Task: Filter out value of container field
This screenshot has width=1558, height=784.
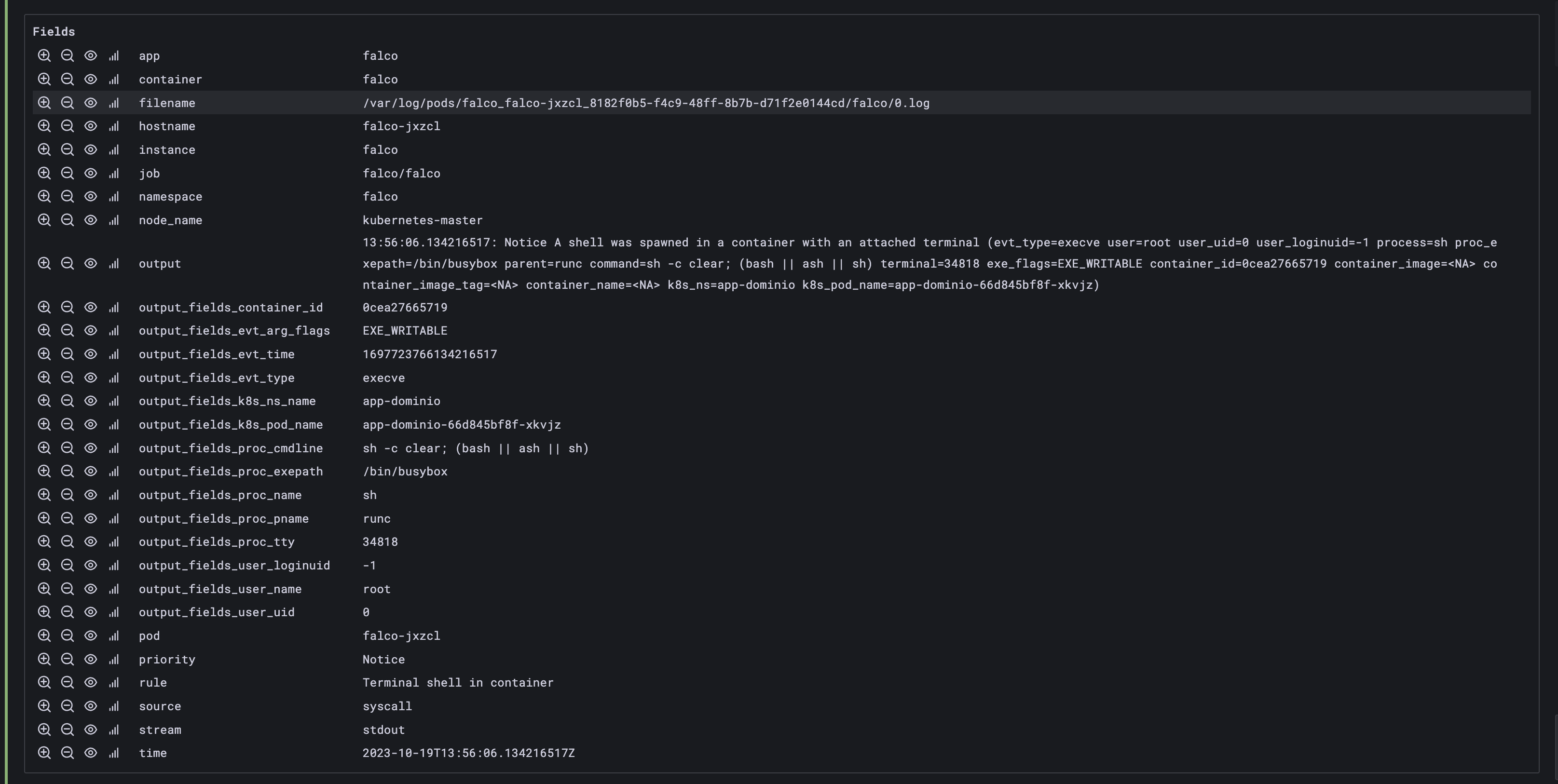Action: tap(67, 79)
